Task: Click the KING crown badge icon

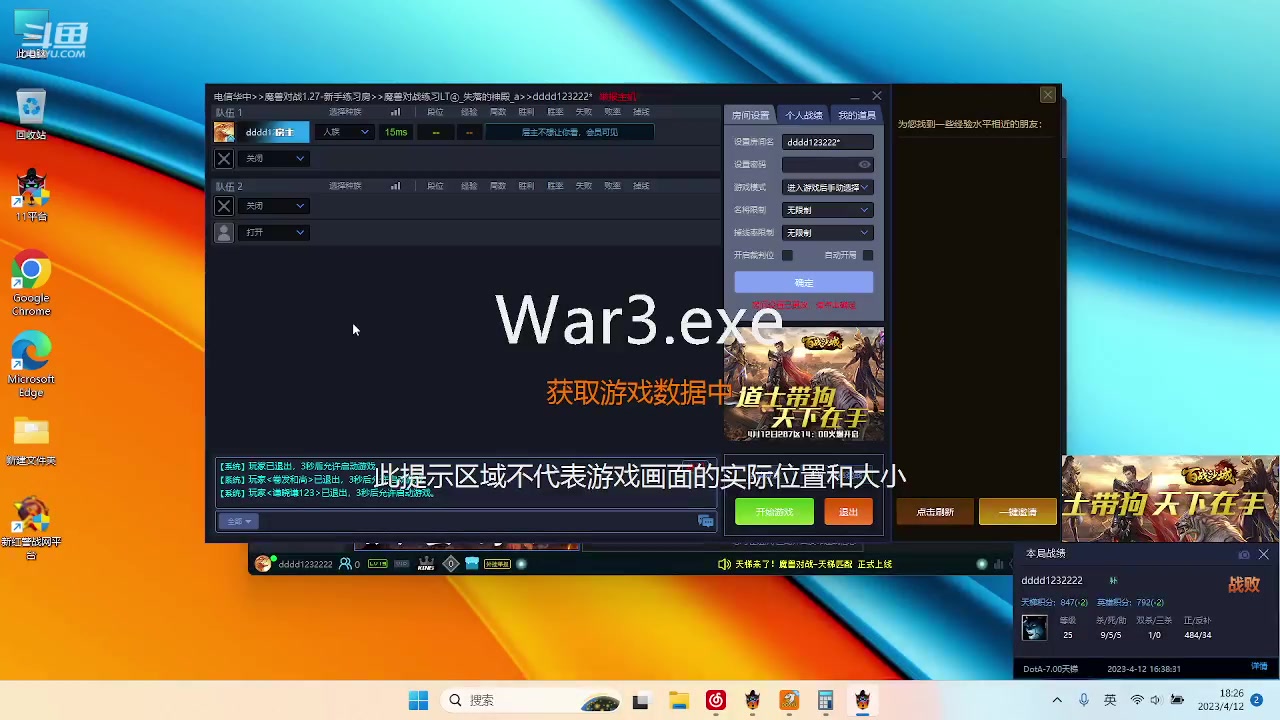Action: pyautogui.click(x=426, y=564)
